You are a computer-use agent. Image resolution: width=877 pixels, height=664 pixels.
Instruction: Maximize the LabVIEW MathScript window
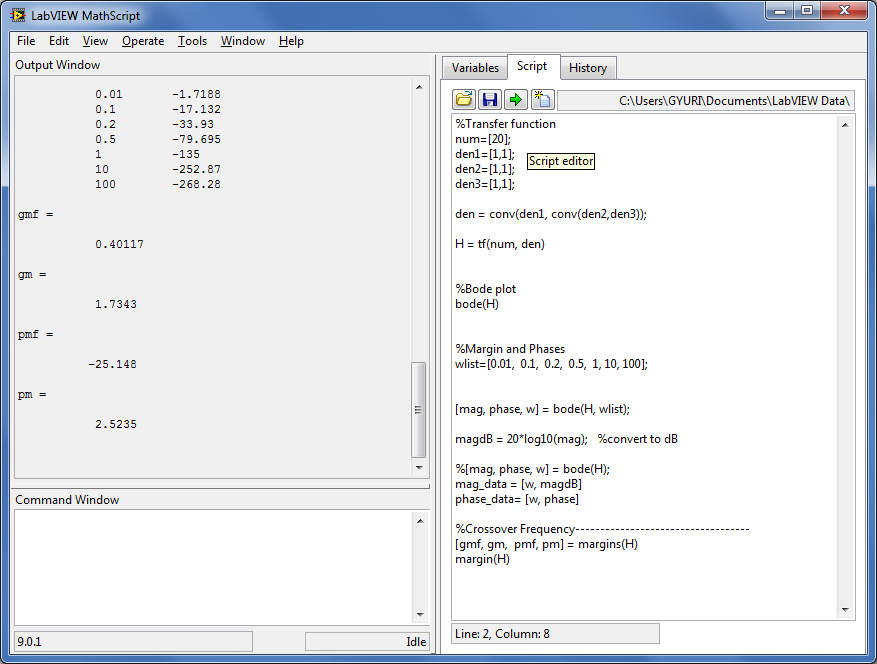click(x=807, y=10)
